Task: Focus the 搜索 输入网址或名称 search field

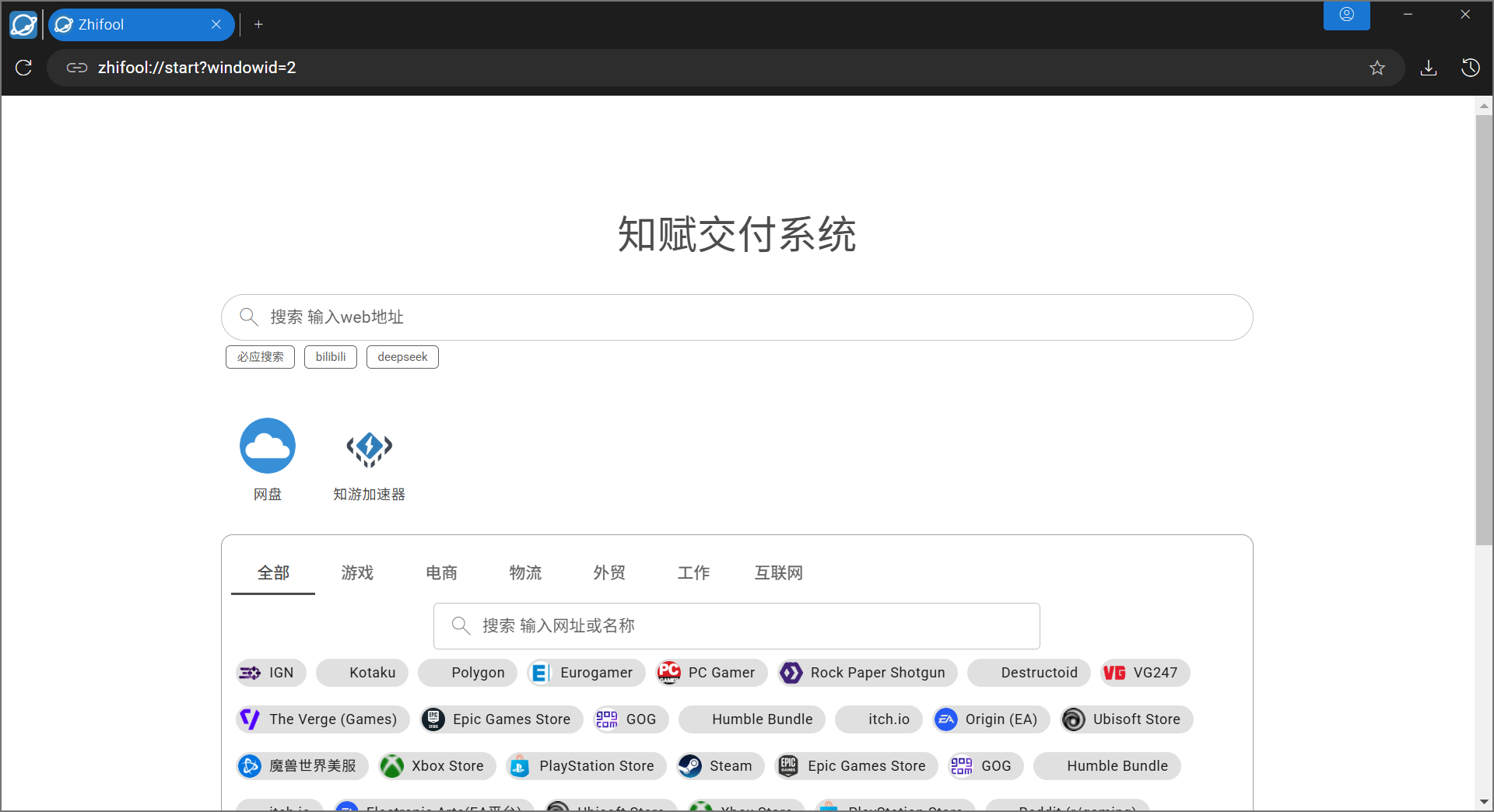Action: pyautogui.click(x=736, y=626)
